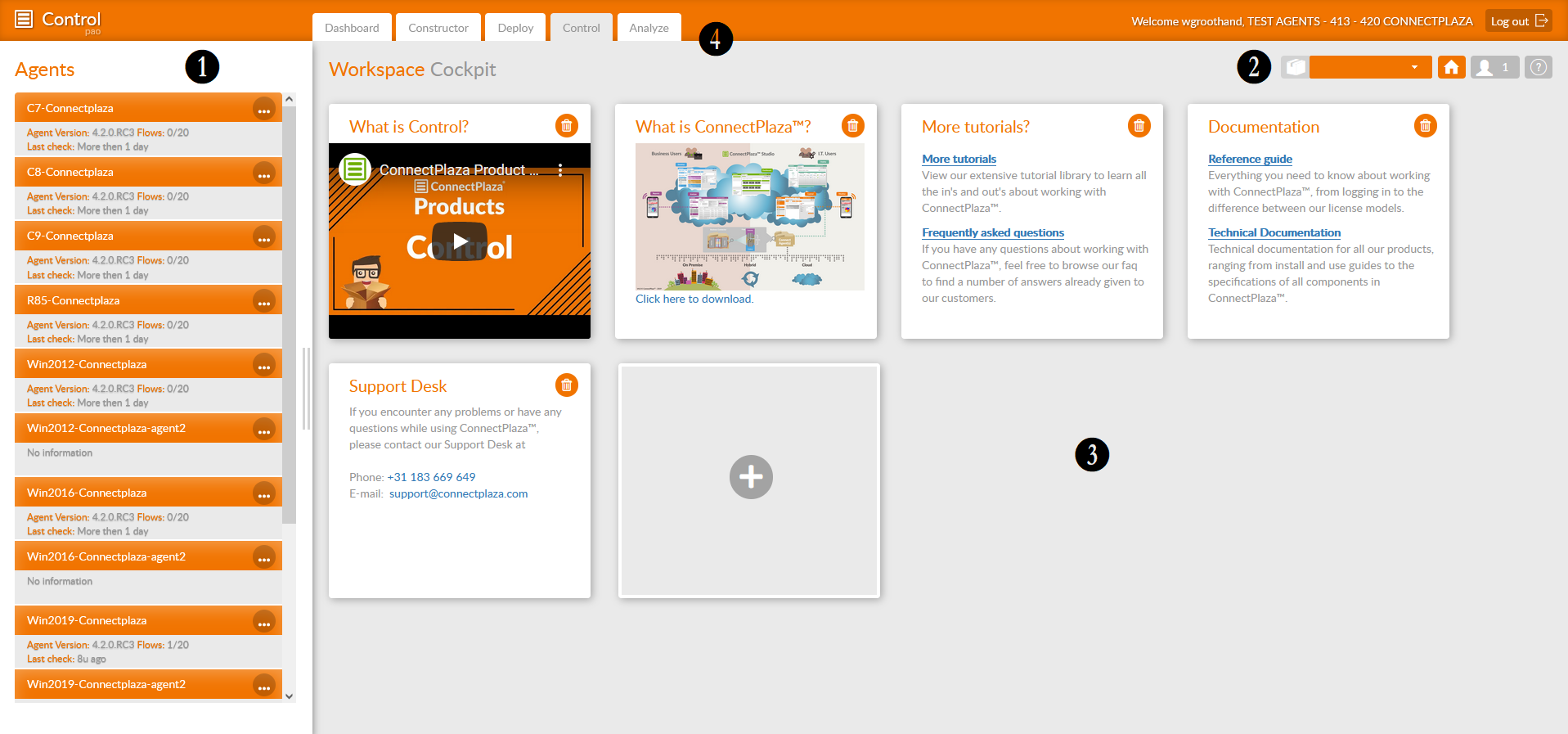The height and width of the screenshot is (734, 1568).
Task: Open options menu for C7-Connectplaza agent
Action: point(263,109)
